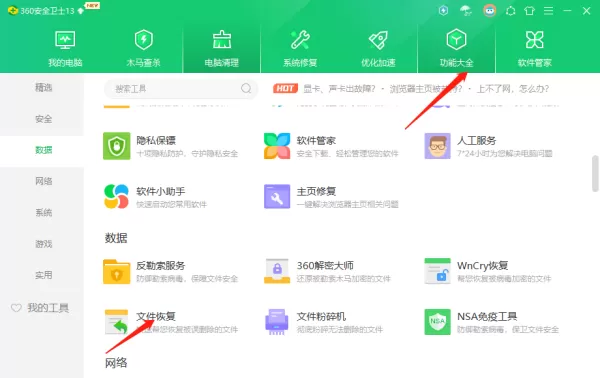Click the message box icon in title bar
Image resolution: width=600 pixels, height=378 pixels.
pyautogui.click(x=510, y=11)
